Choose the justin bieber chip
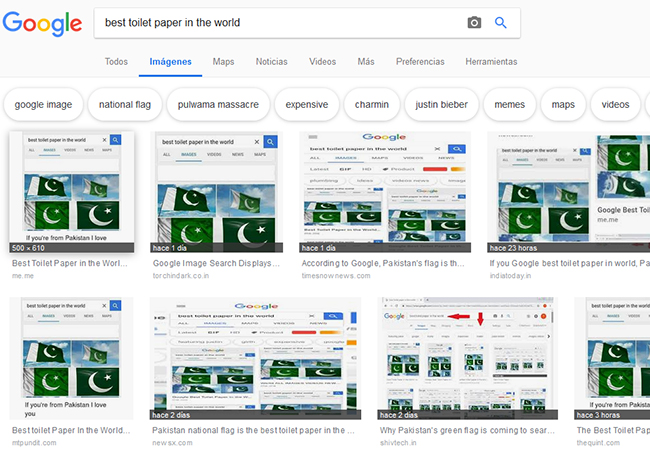 pos(441,104)
